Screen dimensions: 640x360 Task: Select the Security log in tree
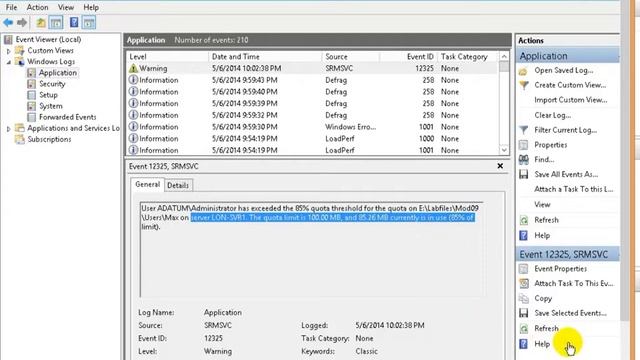(x=52, y=84)
